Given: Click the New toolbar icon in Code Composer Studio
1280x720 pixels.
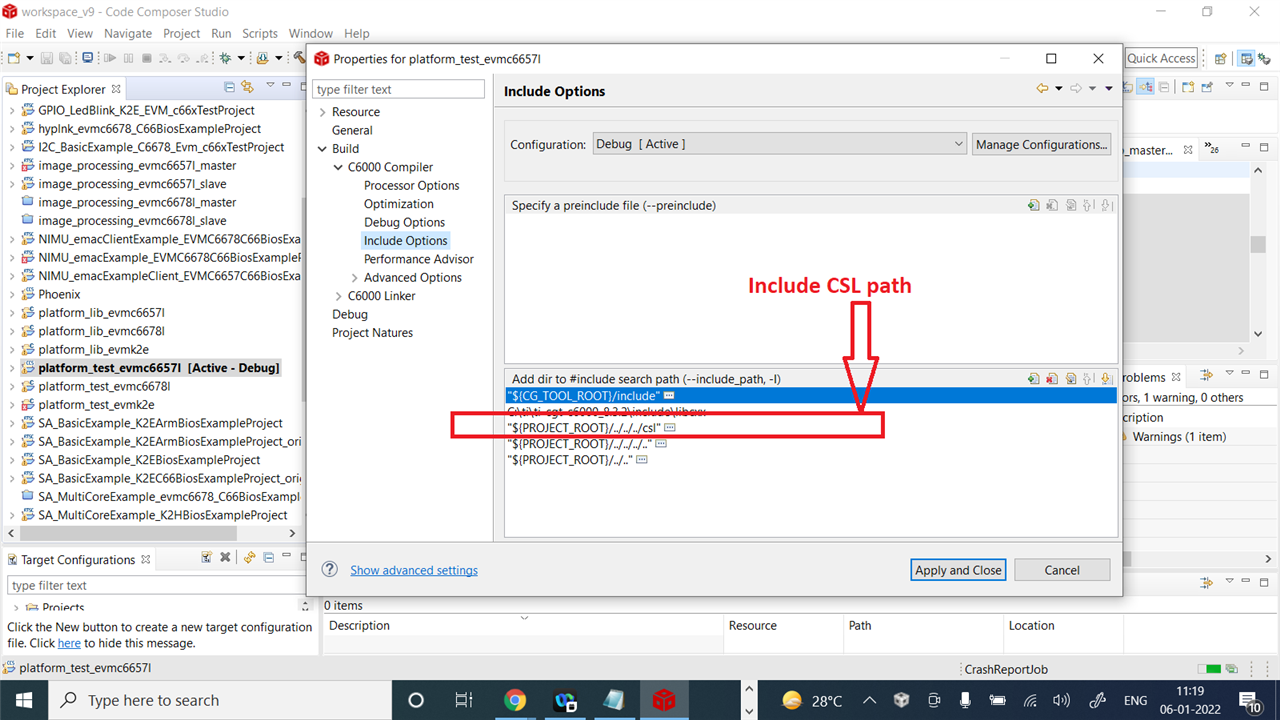Looking at the screenshot, I should [15, 58].
